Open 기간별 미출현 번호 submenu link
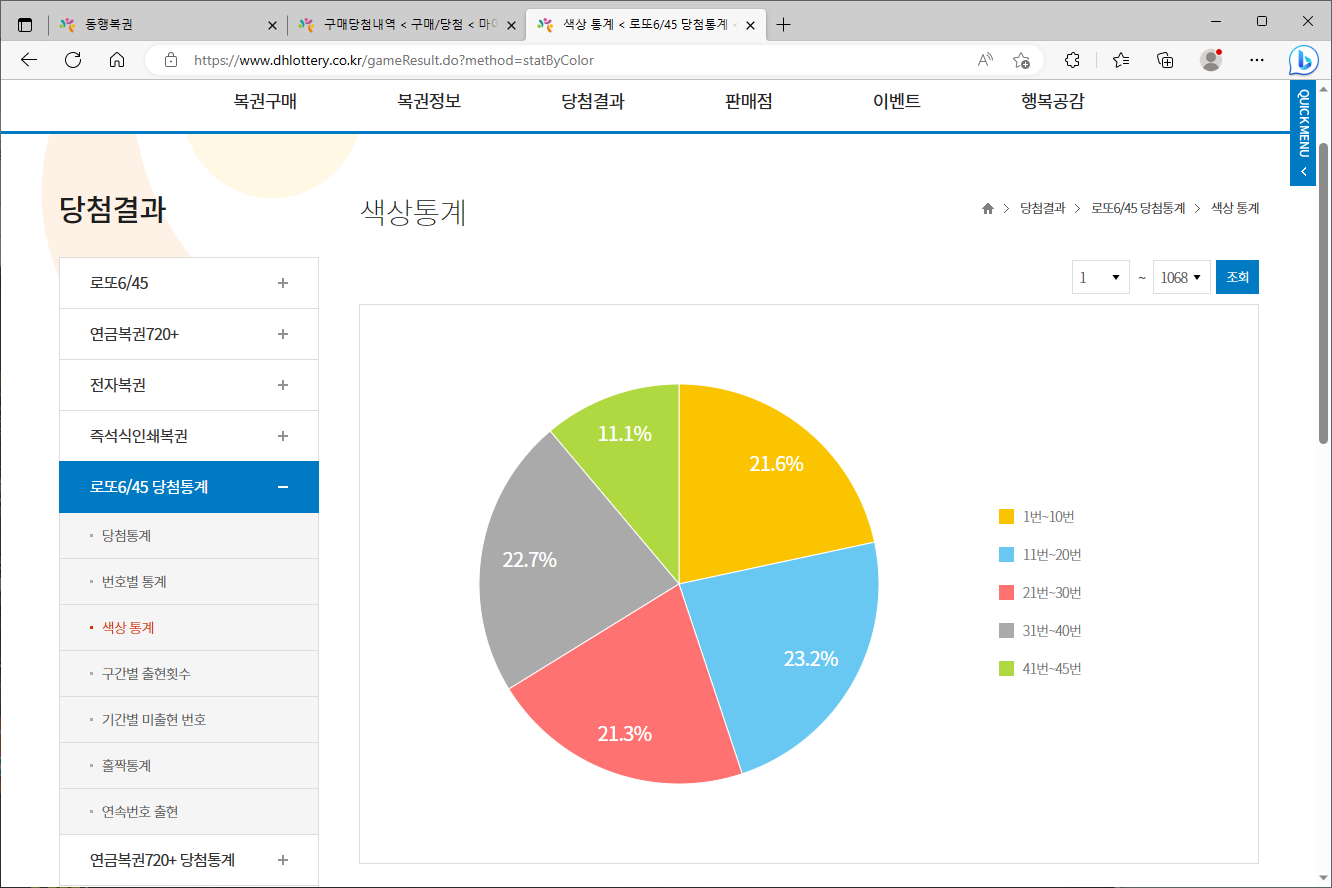Image resolution: width=1332 pixels, height=888 pixels. 154,720
